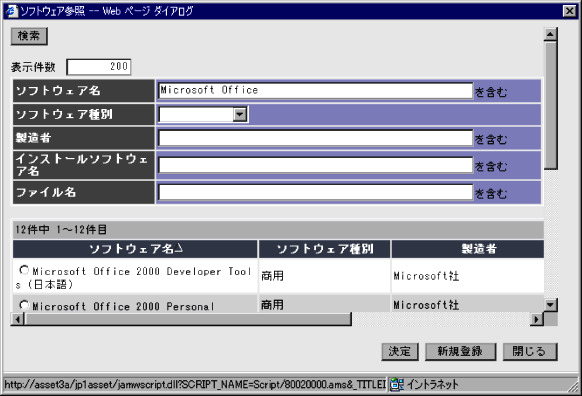The width and height of the screenshot is (582, 396).
Task: Click Microsoft社 in the Developer Tools row
Action: click(x=426, y=276)
